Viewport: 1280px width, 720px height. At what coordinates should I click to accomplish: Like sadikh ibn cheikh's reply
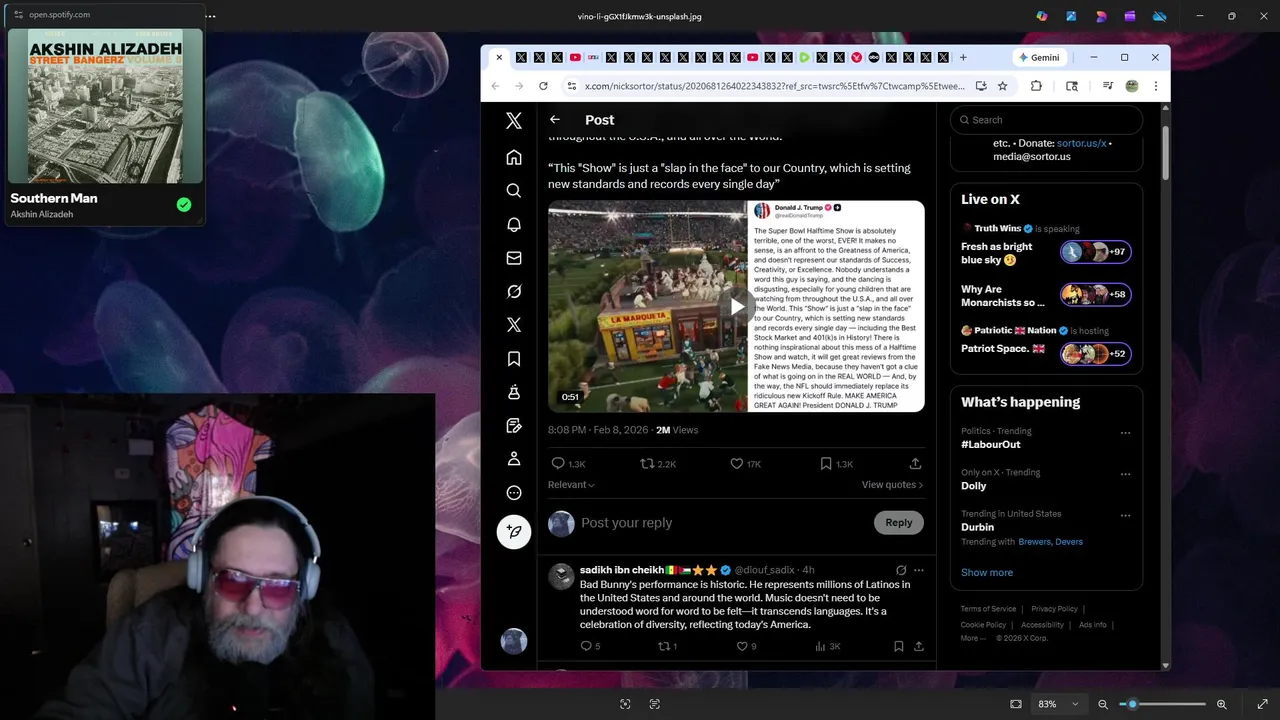point(742,646)
